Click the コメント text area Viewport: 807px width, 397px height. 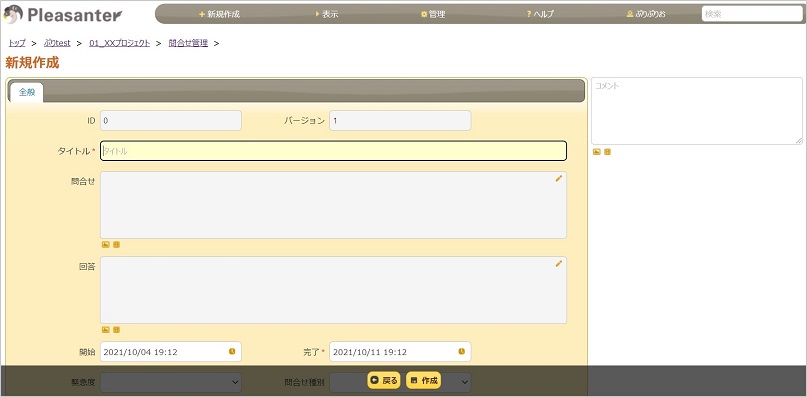click(697, 111)
